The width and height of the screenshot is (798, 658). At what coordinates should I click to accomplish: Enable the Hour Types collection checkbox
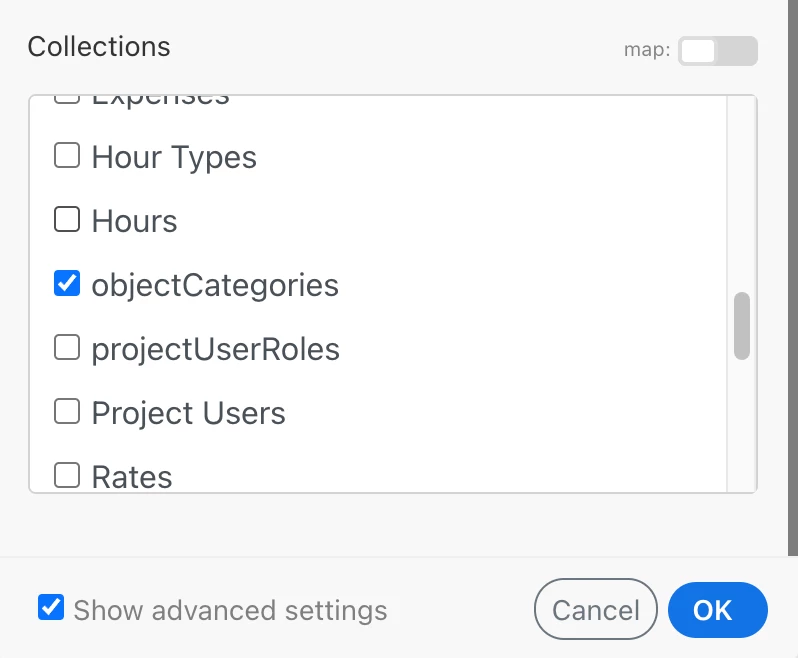click(67, 156)
